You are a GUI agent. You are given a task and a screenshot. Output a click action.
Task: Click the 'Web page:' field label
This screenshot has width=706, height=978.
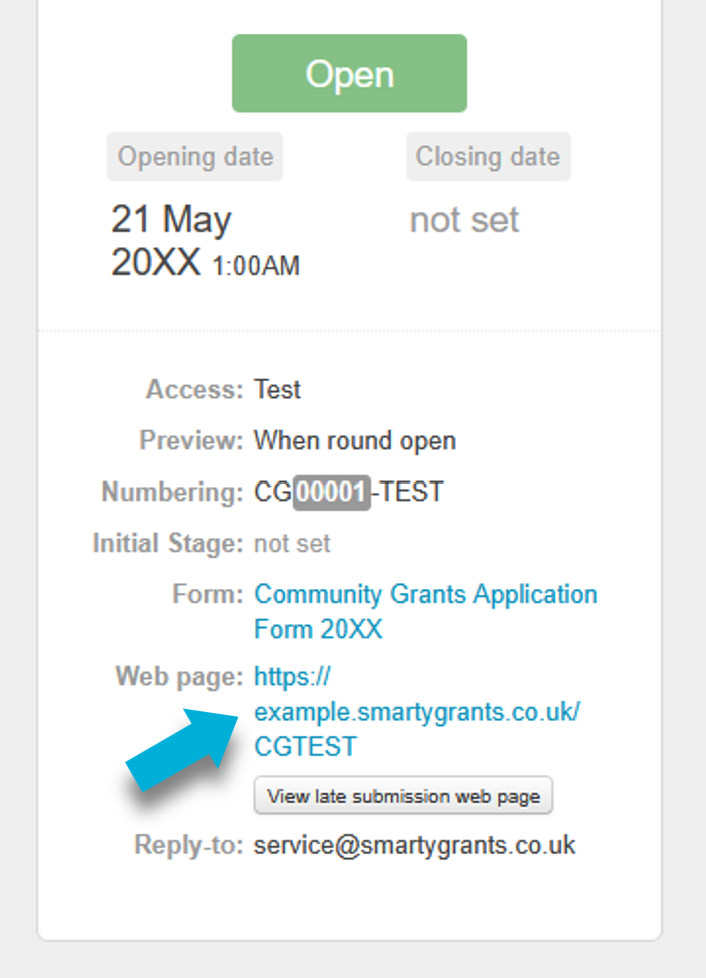(x=179, y=677)
